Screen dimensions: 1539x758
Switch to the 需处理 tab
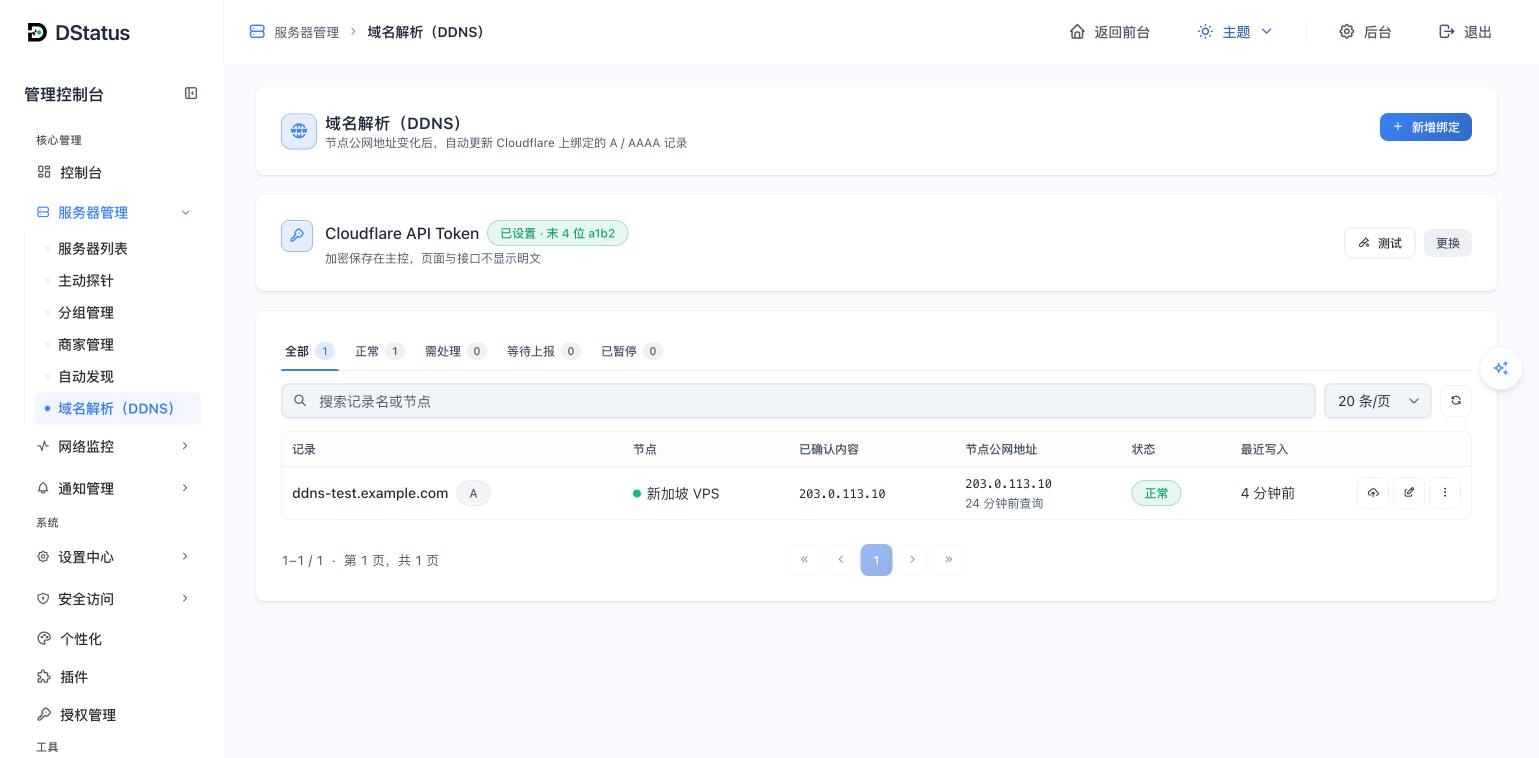(455, 351)
